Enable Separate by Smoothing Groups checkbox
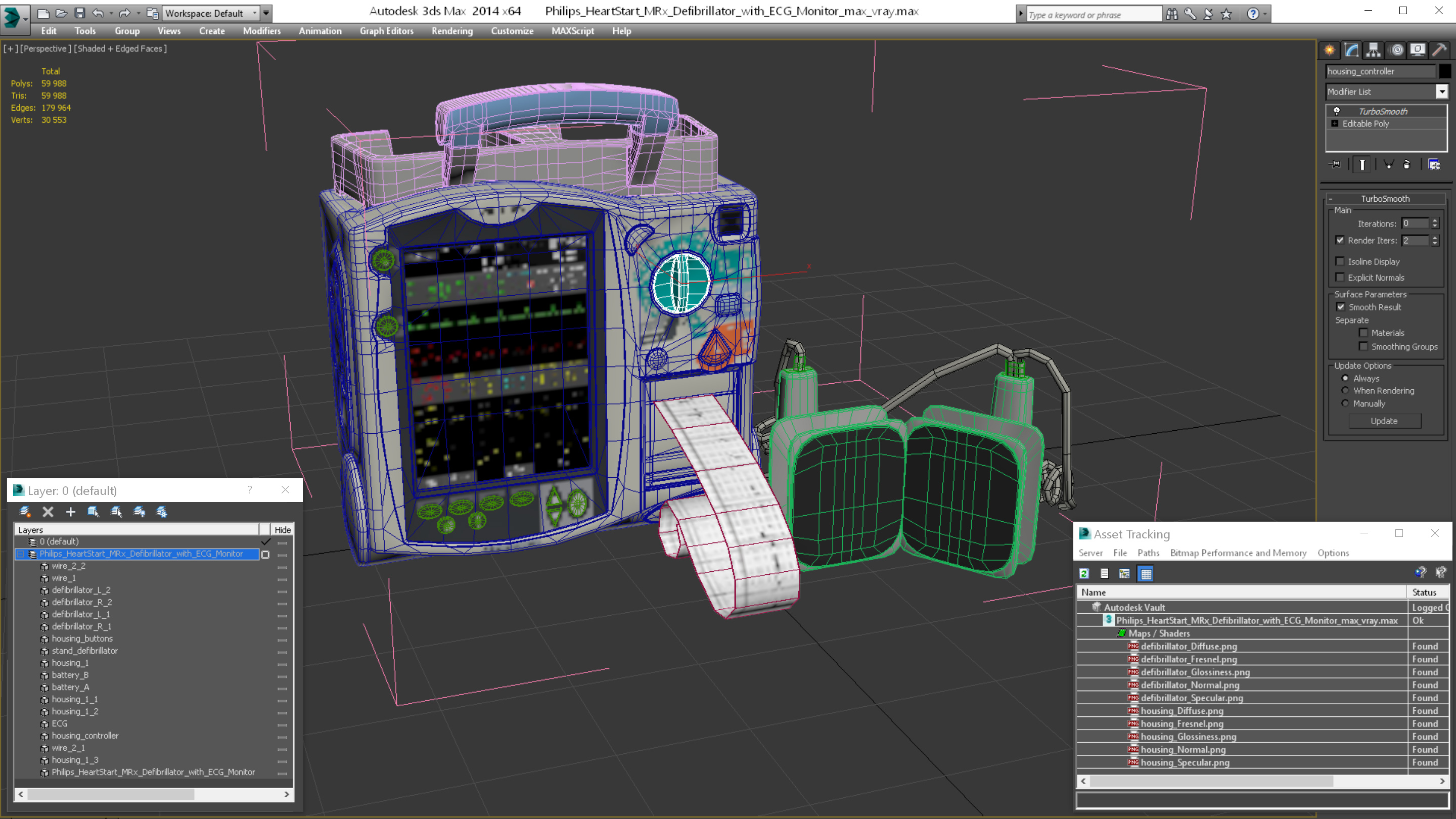Viewport: 1456px width, 819px height. (x=1363, y=346)
